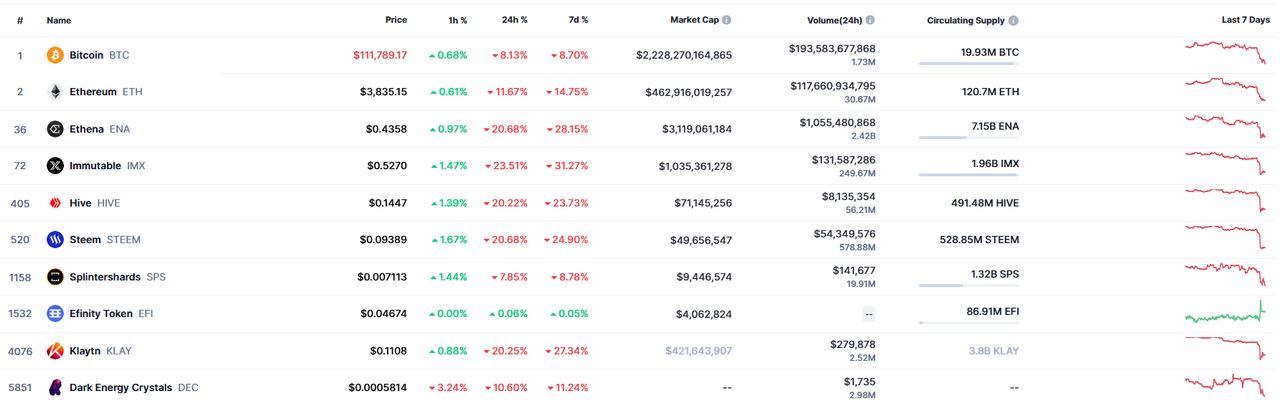
Task: Click the Steem logo icon
Action: 55,240
